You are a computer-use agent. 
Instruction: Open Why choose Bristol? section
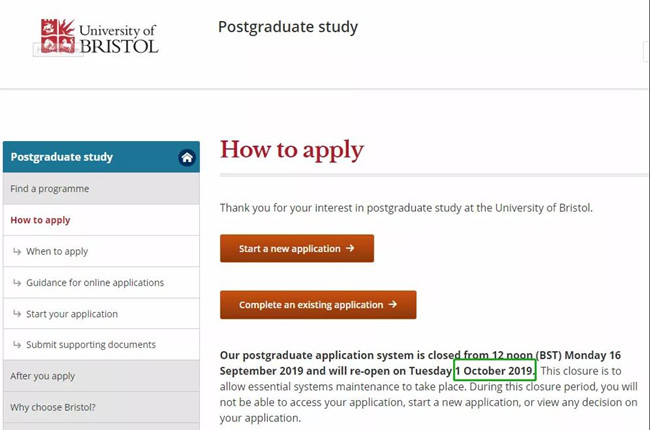(x=101, y=407)
